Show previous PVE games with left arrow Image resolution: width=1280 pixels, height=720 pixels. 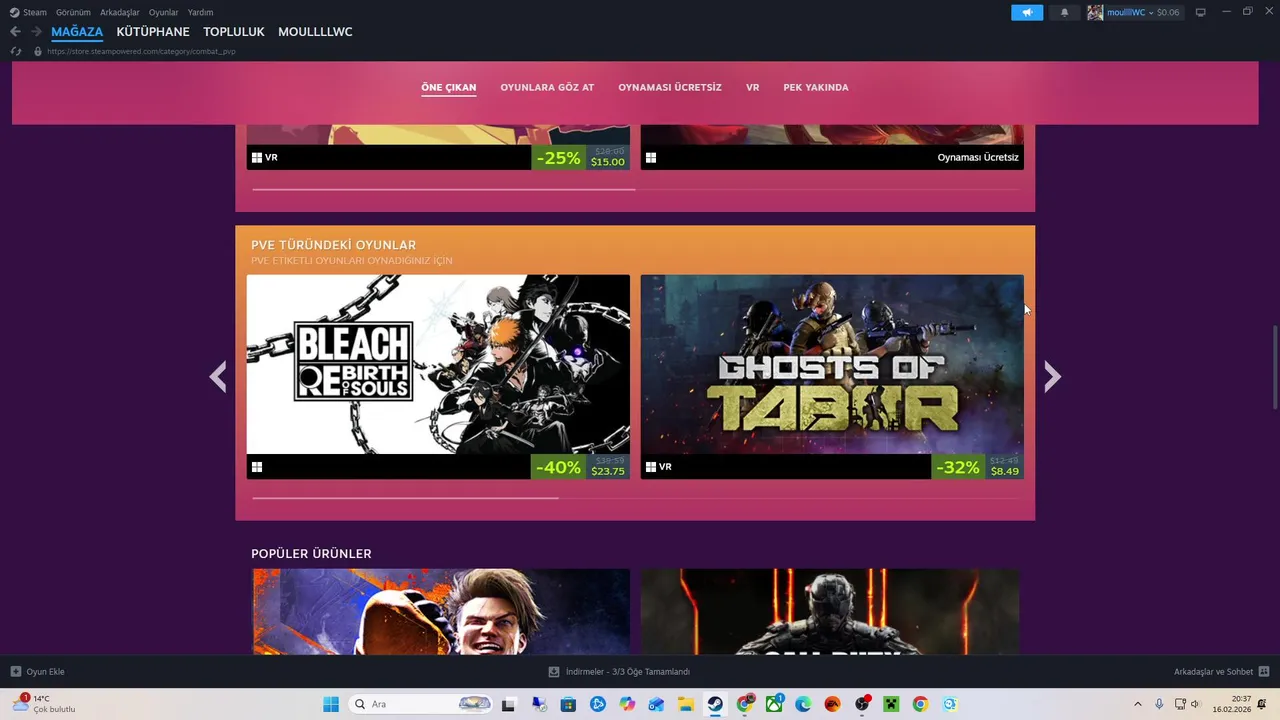click(x=218, y=377)
